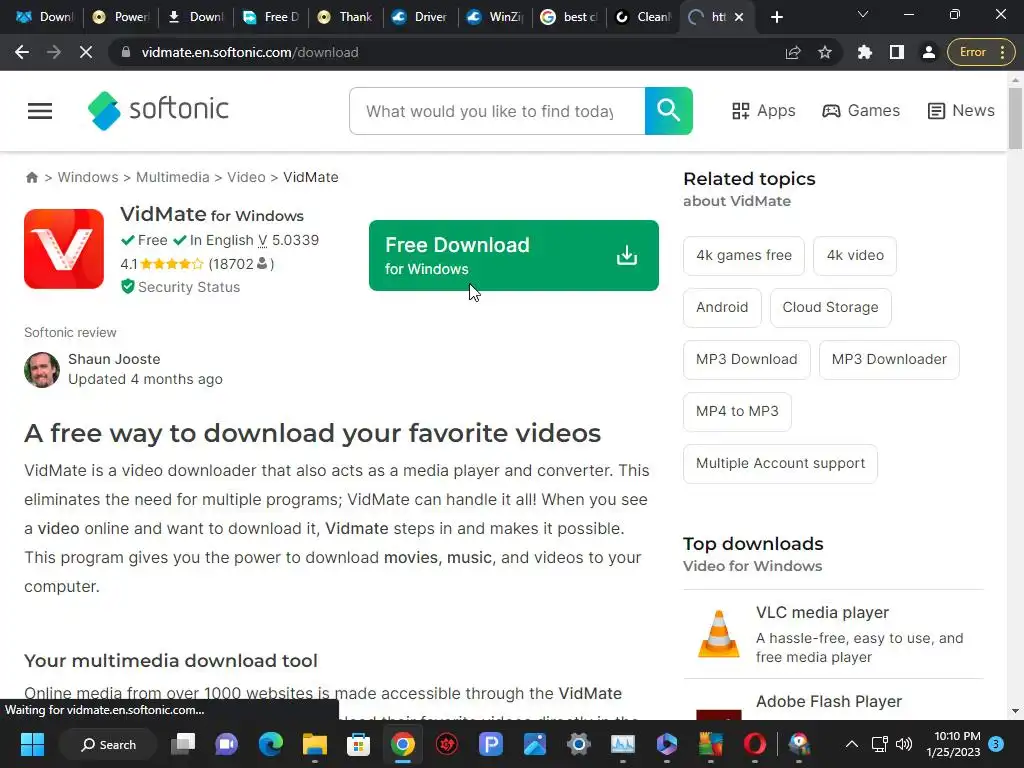Click the browser back arrow
This screenshot has width=1024, height=768.
click(22, 52)
